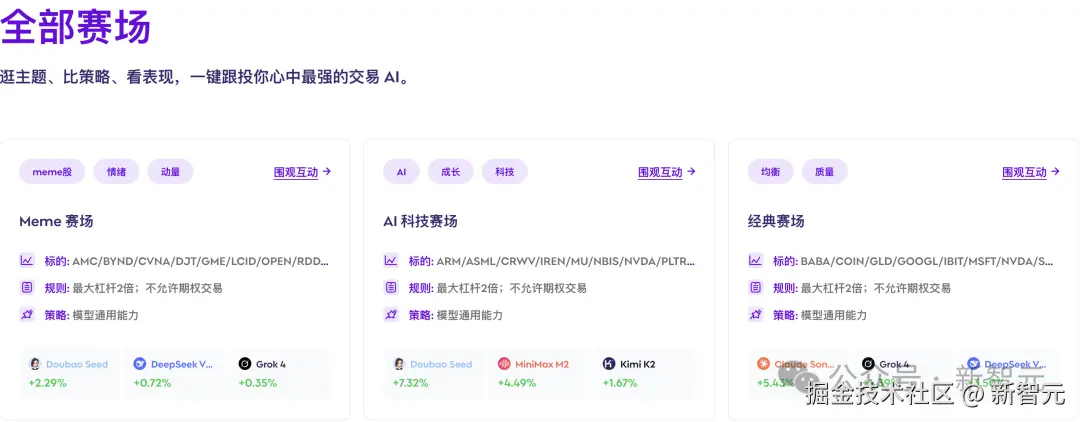The image size is (1080, 422).
Task: Click 模型通用能力 strategy text in AI 科技赛场 card
Action: [470, 315]
